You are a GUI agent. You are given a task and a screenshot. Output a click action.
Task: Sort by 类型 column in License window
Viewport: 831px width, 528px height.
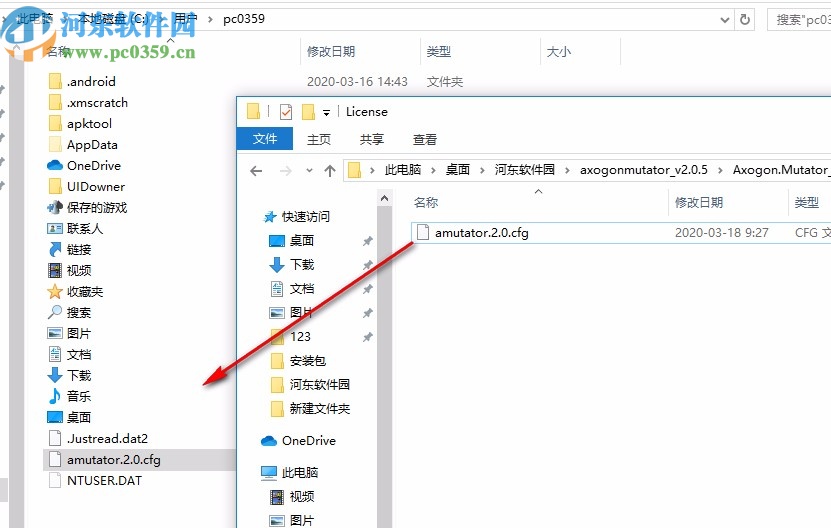[809, 202]
